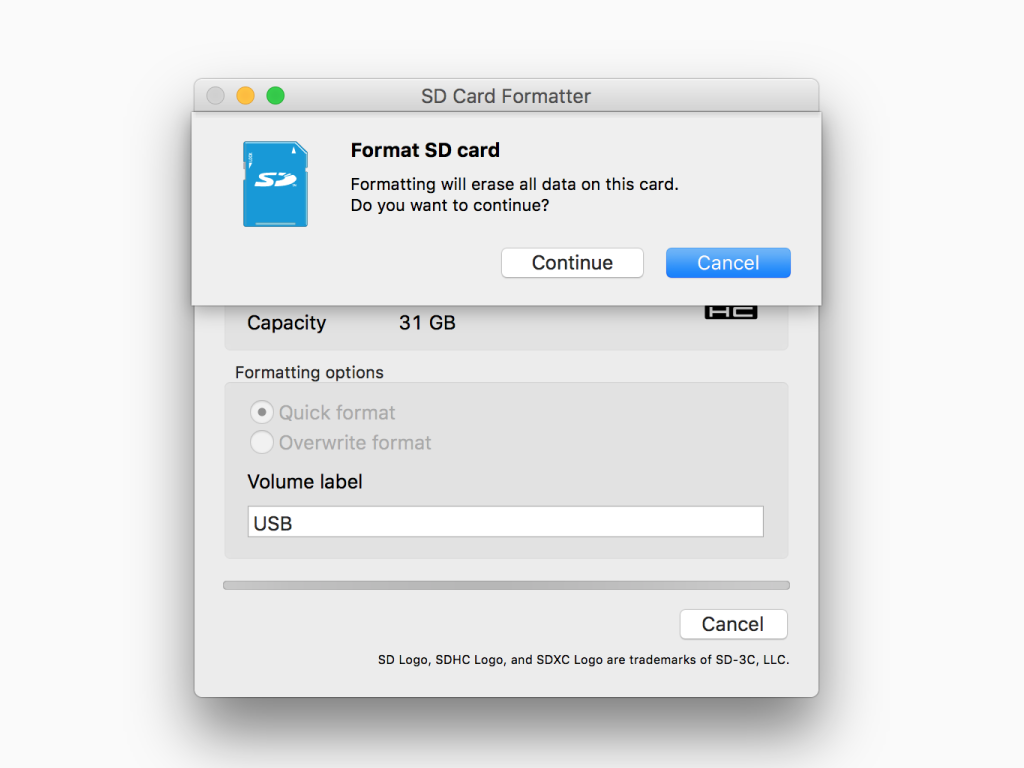The image size is (1024, 768).
Task: Click the Format SD card heading
Action: point(425,150)
